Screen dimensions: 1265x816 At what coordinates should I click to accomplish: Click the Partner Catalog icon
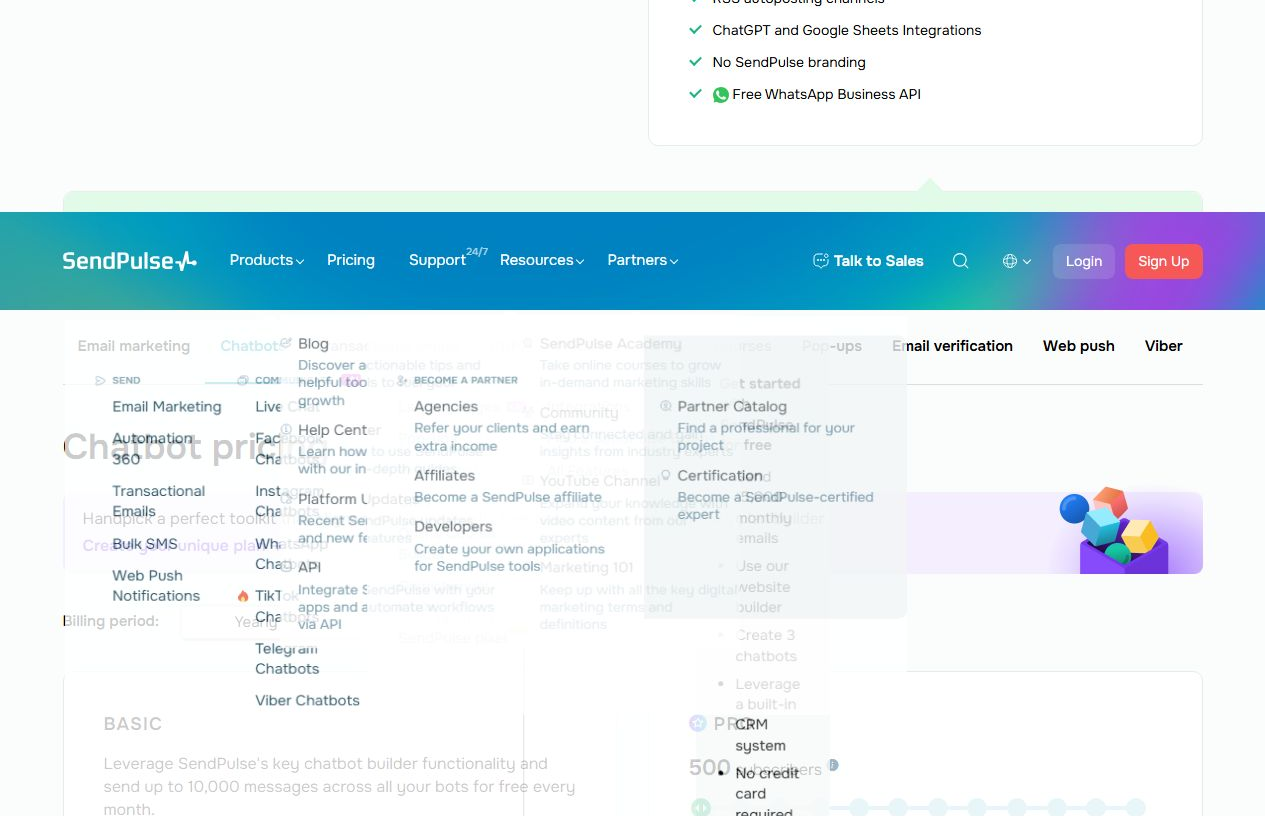tap(666, 406)
